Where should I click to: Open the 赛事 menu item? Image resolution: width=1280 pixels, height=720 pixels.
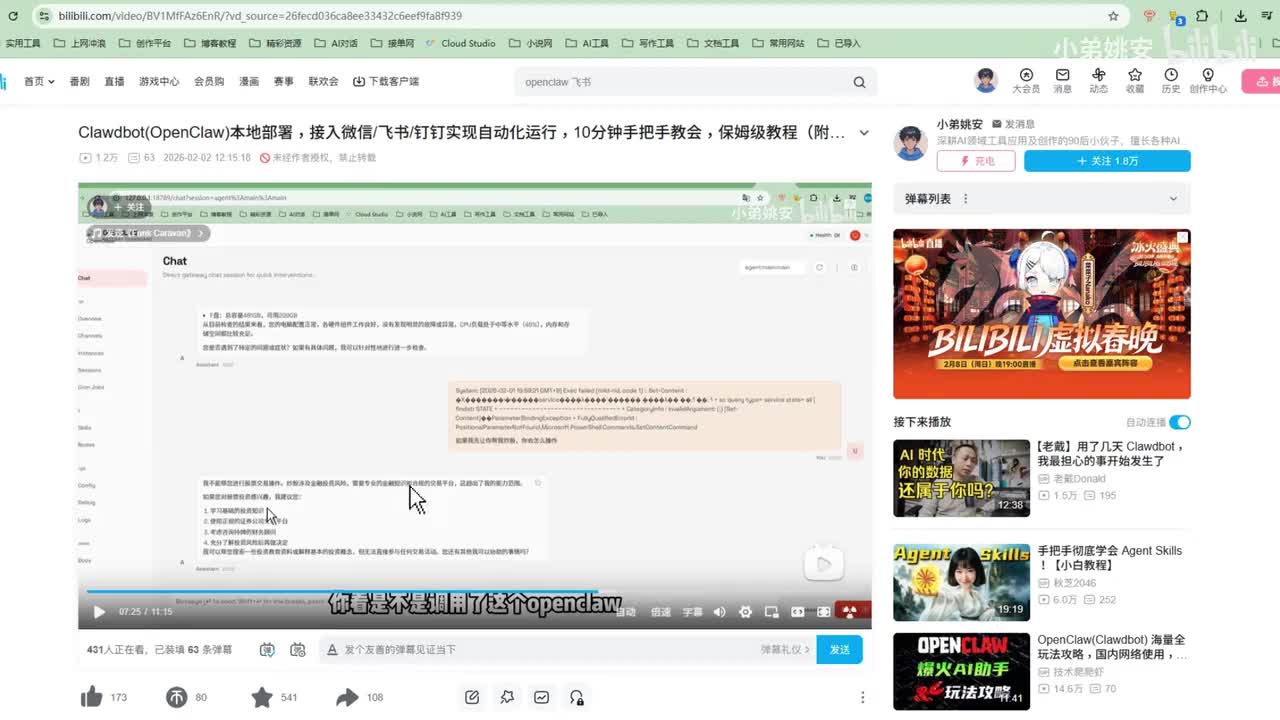tap(284, 81)
